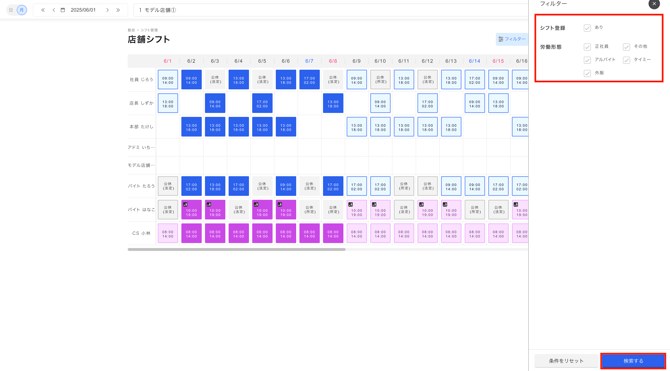670x371 pixels.
Task: Go to previous period with single-left arrow
Action: coord(53,10)
